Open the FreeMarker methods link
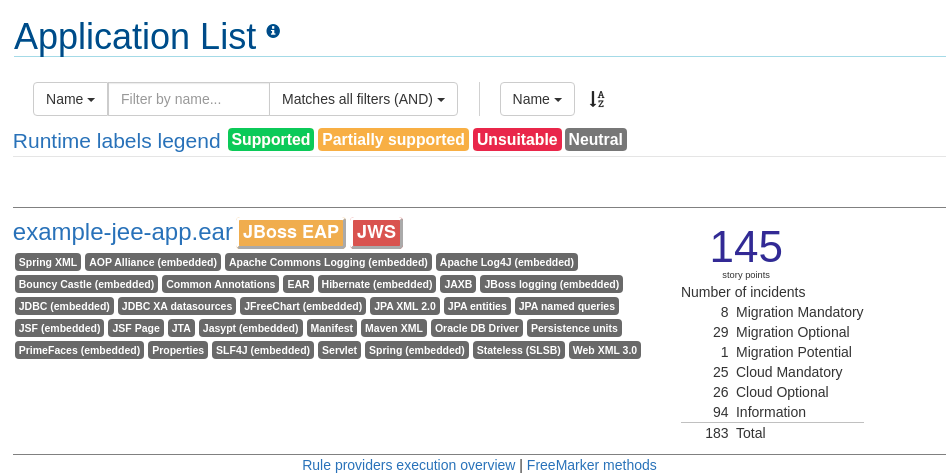Screen dimensions: 950x476 point(591,465)
